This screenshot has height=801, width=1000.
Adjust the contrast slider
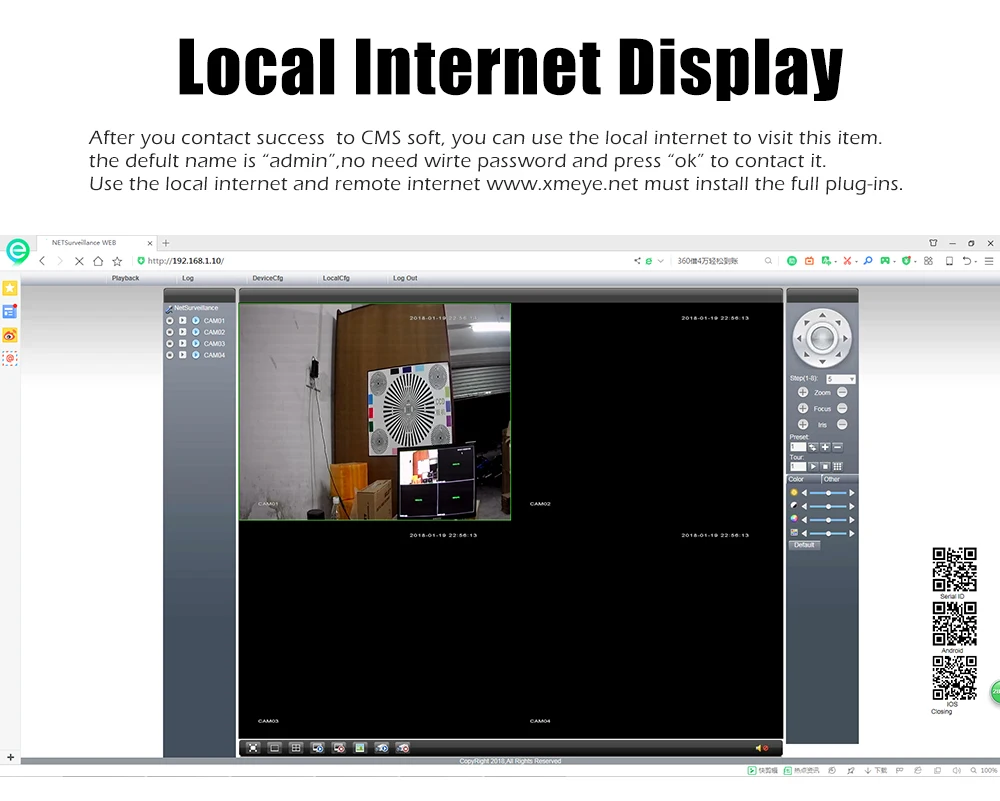[x=828, y=506]
